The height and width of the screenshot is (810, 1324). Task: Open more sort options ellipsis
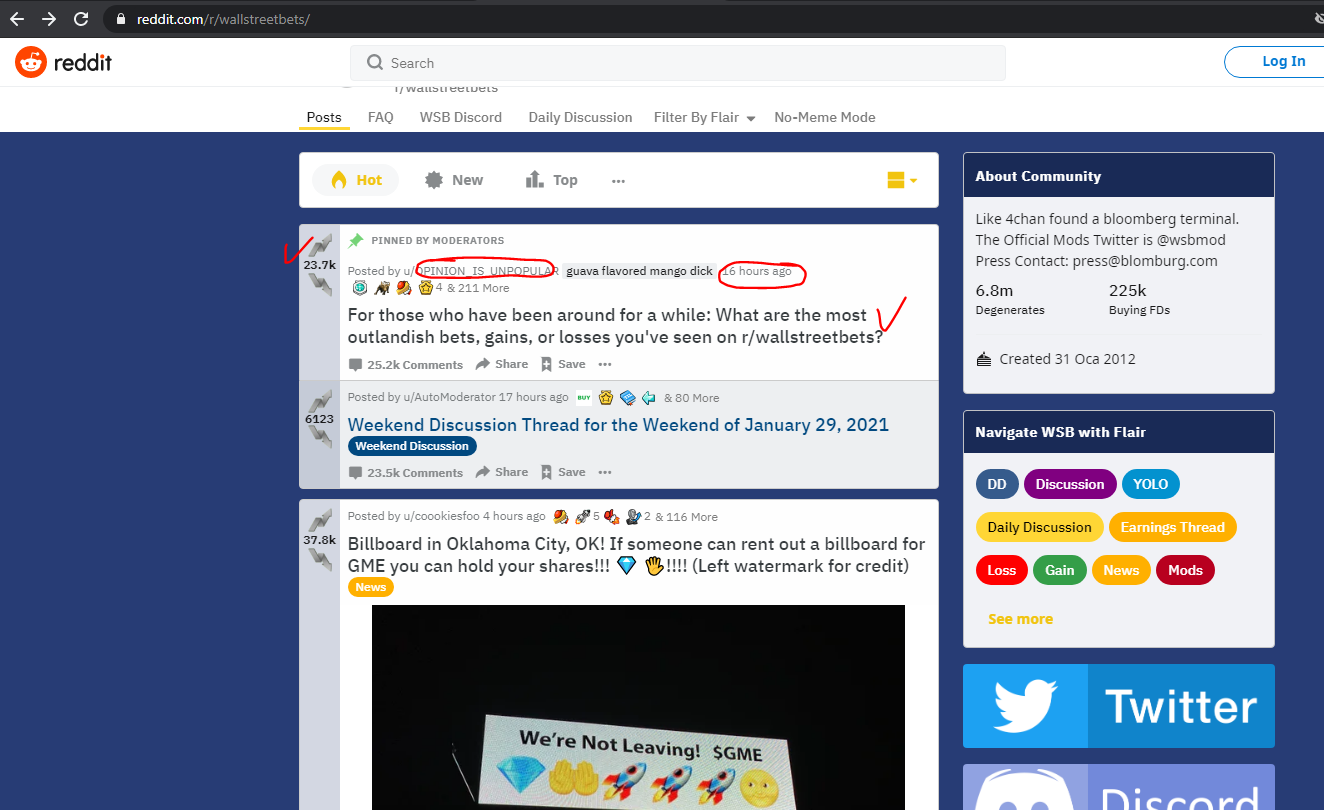pyautogui.click(x=618, y=181)
